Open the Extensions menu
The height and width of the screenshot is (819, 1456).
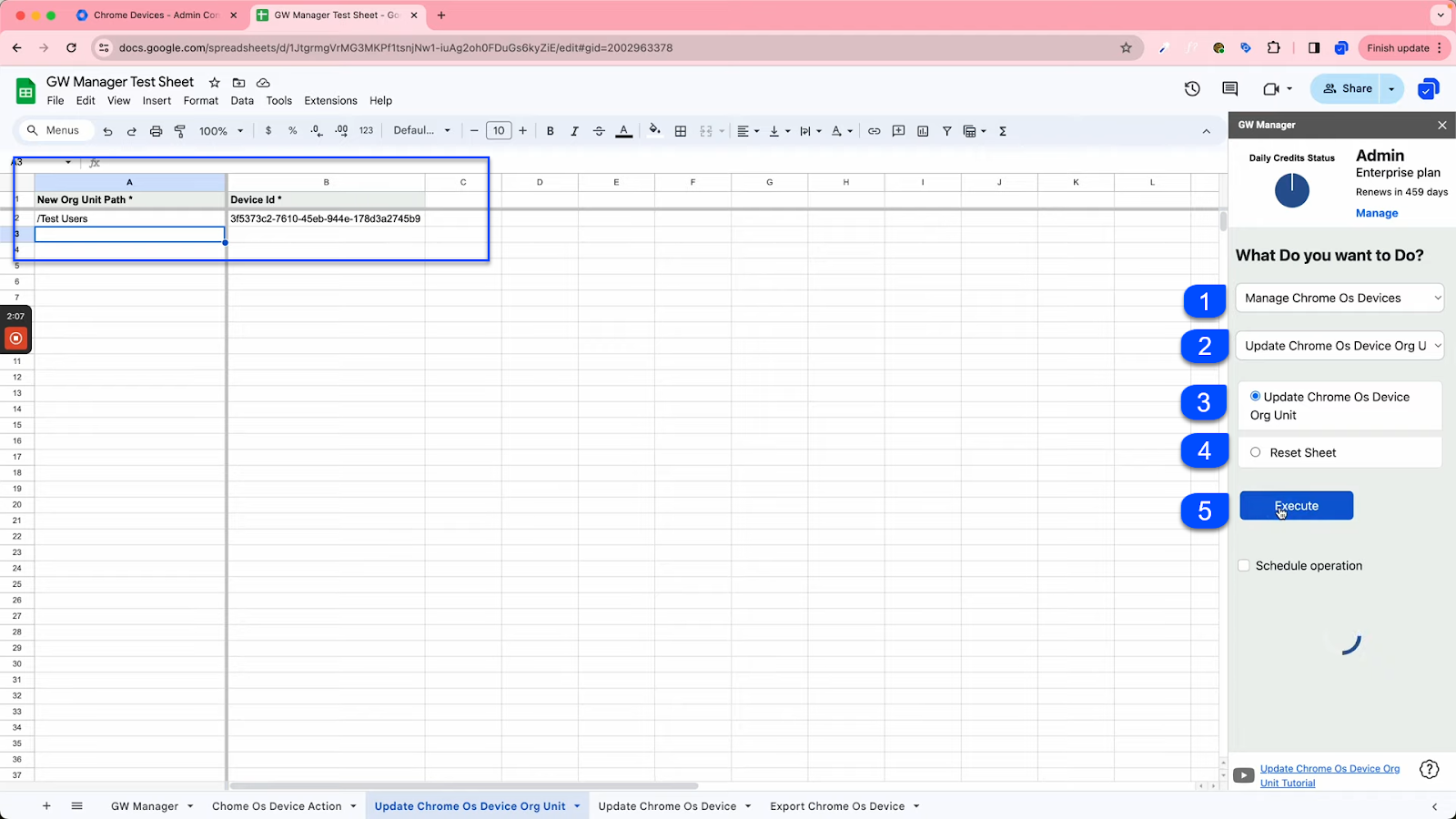pos(330,101)
